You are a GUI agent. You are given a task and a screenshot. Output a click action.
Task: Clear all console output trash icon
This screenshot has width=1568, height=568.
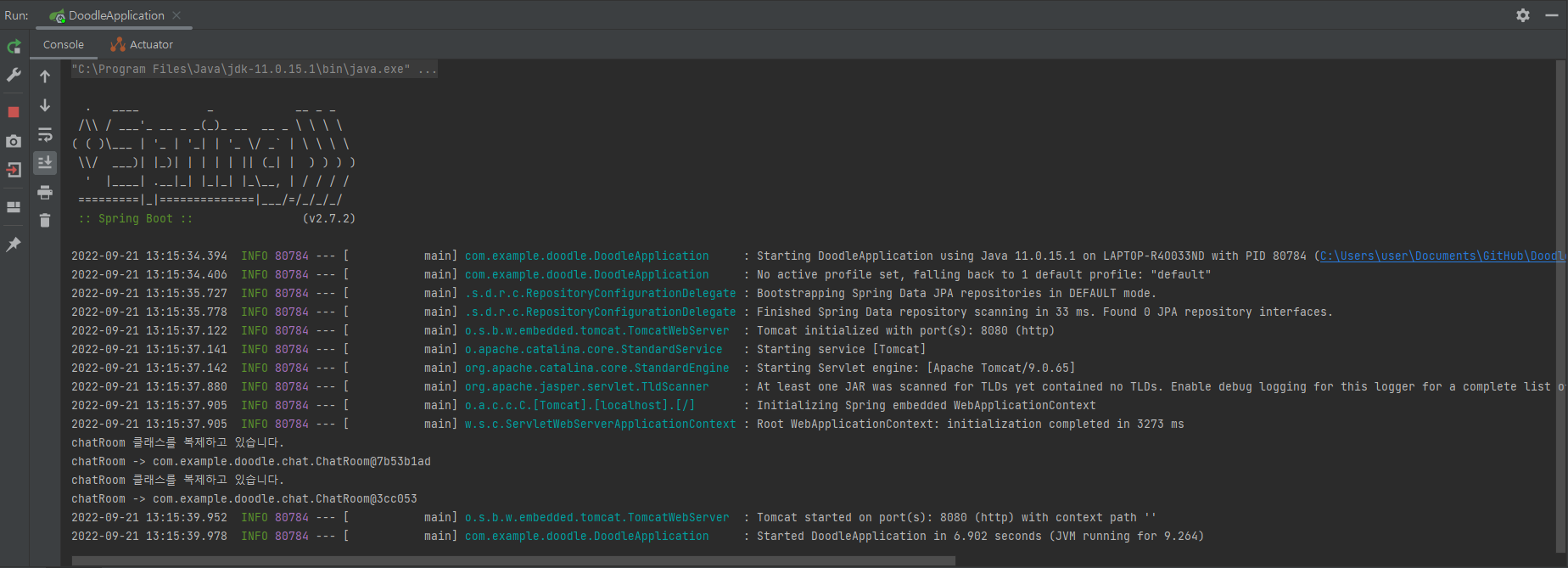point(45,221)
